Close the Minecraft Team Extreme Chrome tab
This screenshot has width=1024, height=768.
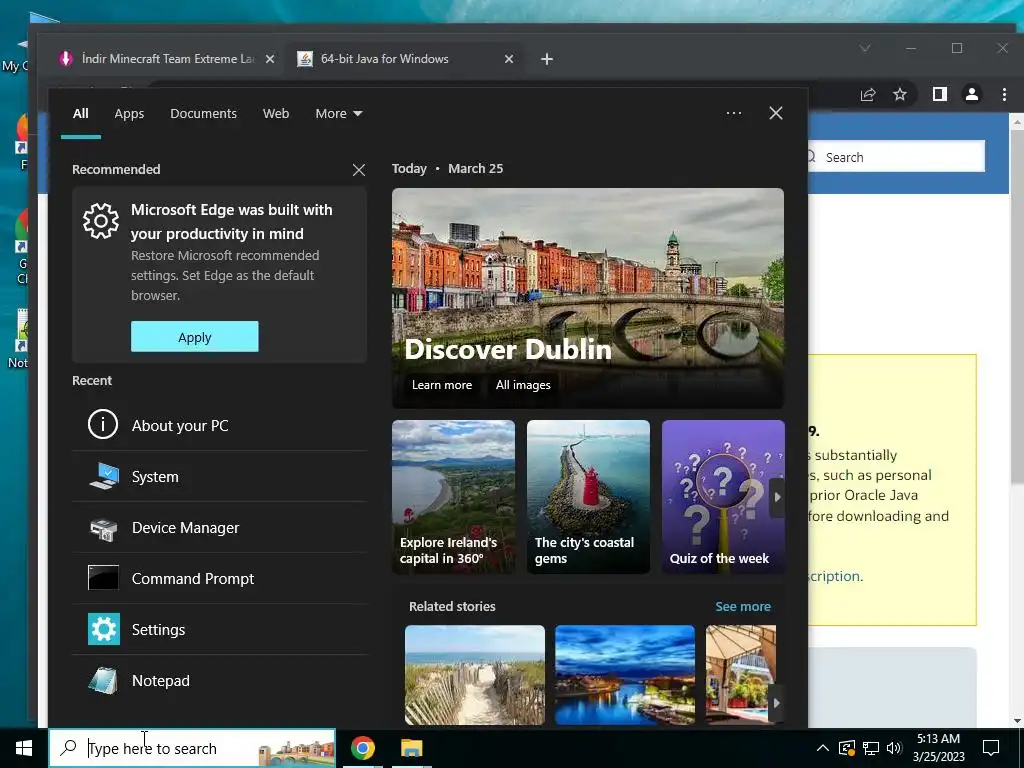pyautogui.click(x=270, y=59)
